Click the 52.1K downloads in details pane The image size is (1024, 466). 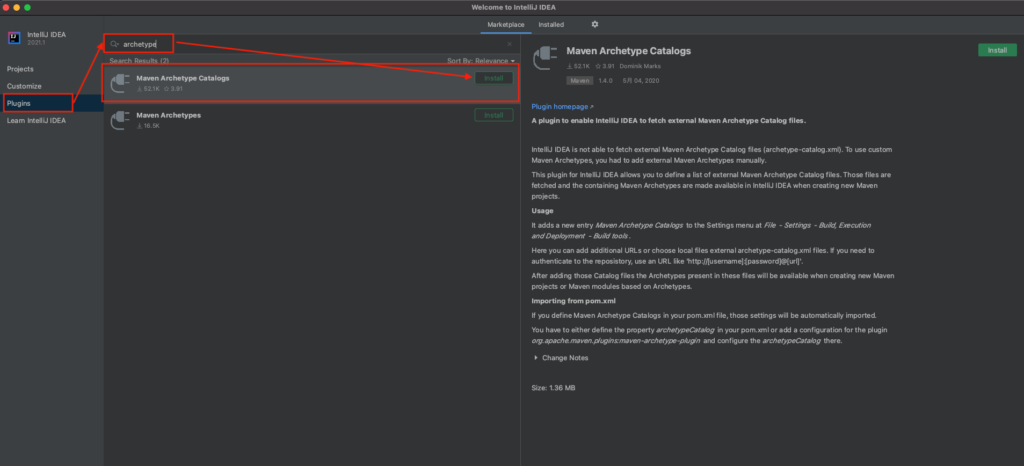point(578,67)
